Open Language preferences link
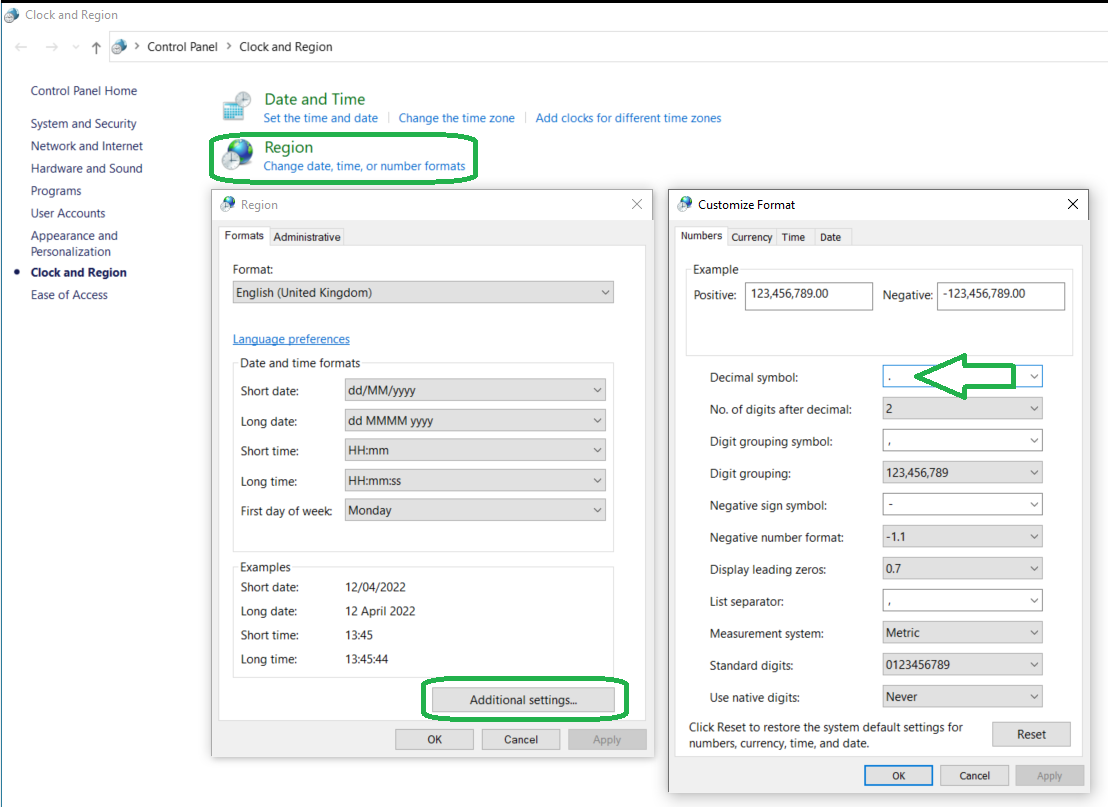Screen dimensions: 1108x807 pos(291,339)
